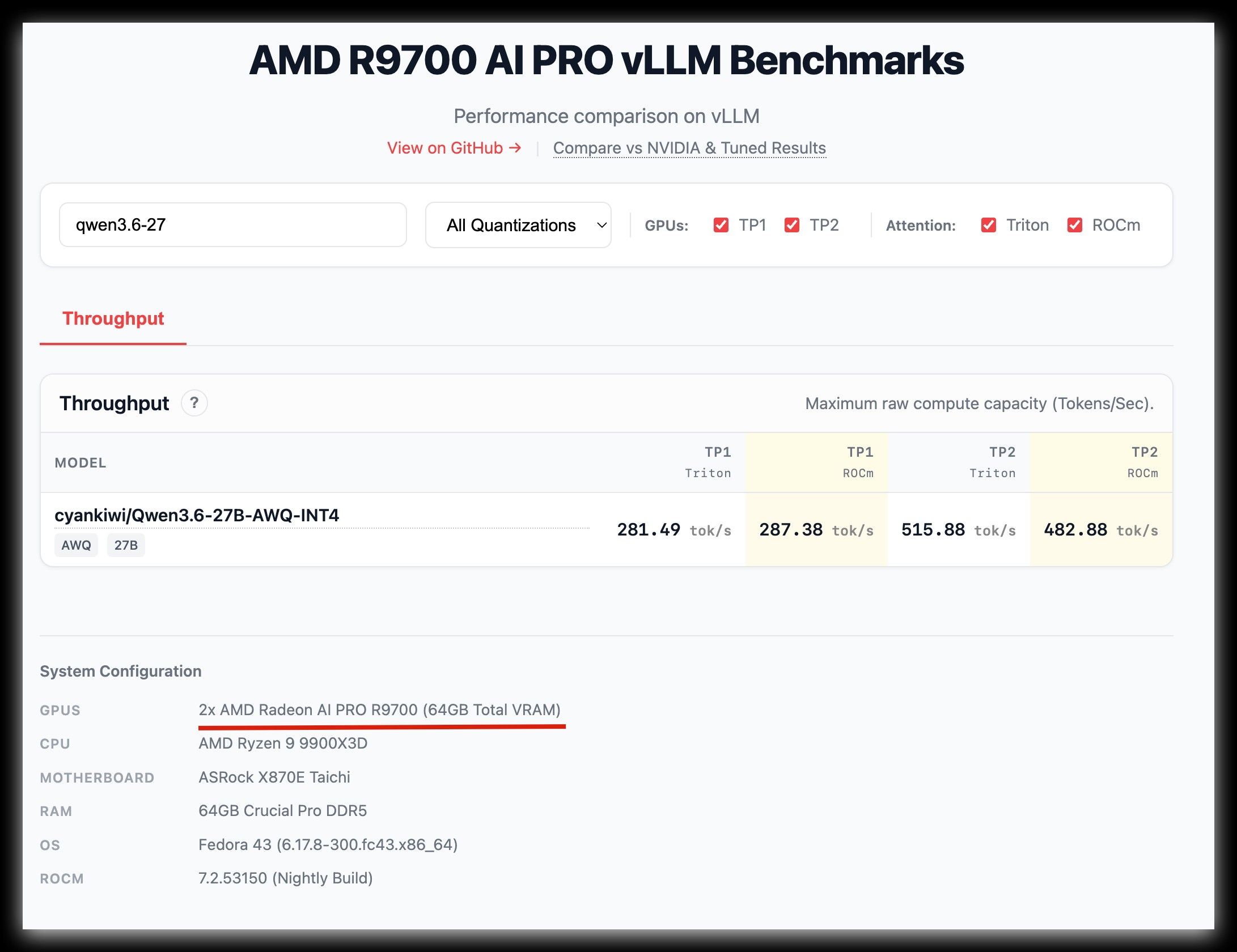
Task: Uncheck the Triton attention checkbox
Action: pyautogui.click(x=989, y=225)
